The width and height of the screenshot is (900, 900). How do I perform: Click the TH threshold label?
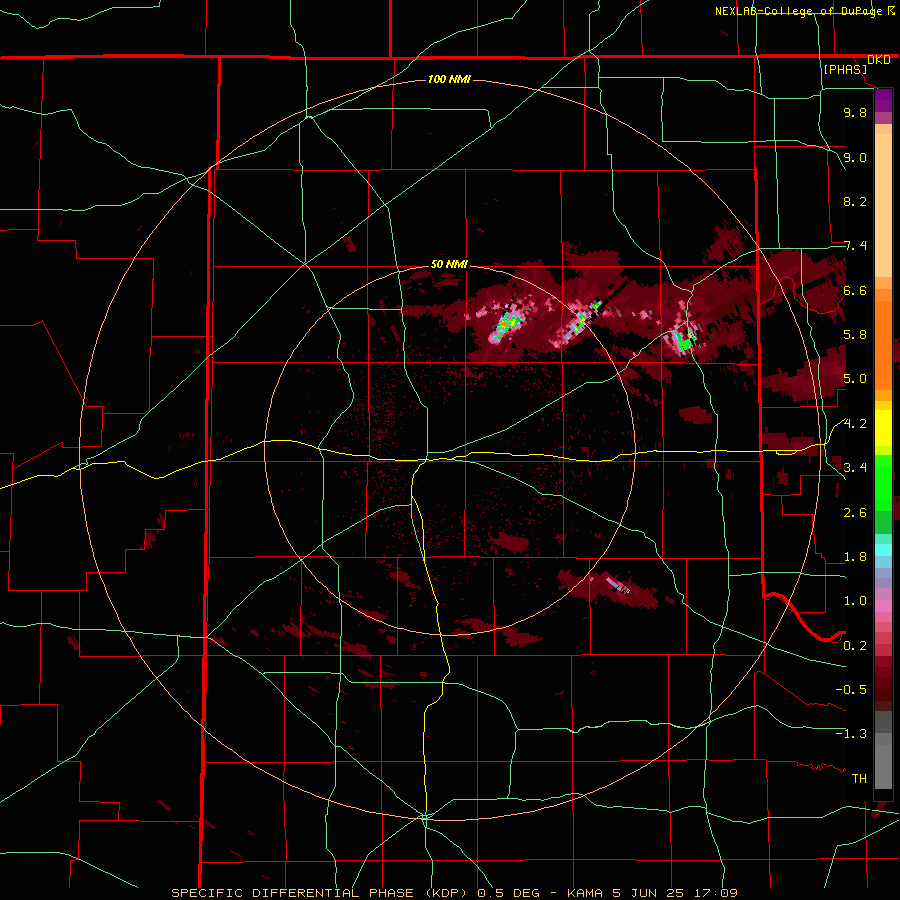tap(859, 779)
